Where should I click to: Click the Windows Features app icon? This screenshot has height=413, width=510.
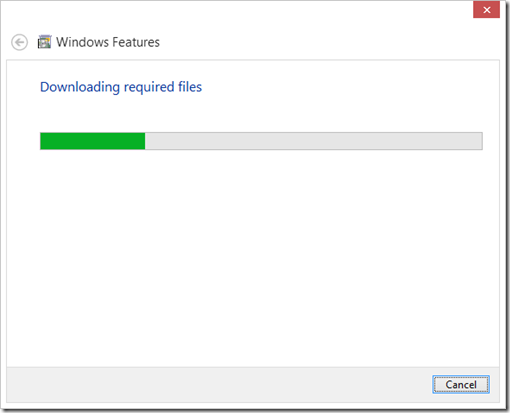44,42
